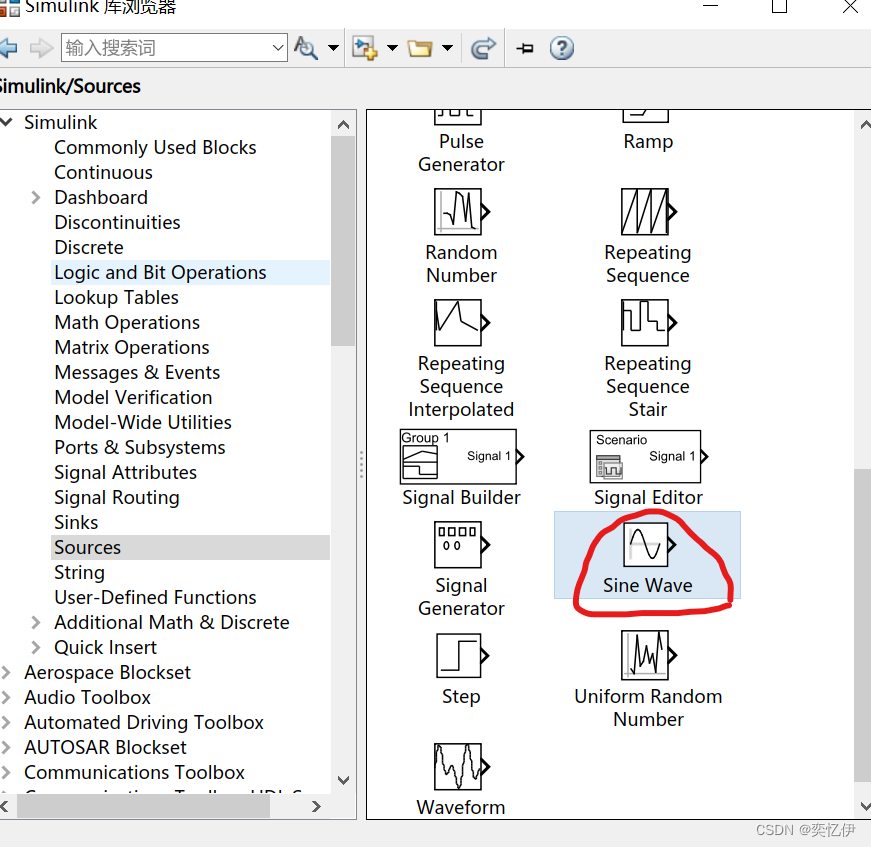Expand the Automated Driving Toolbox node
The width and height of the screenshot is (871, 847).
click(6, 722)
